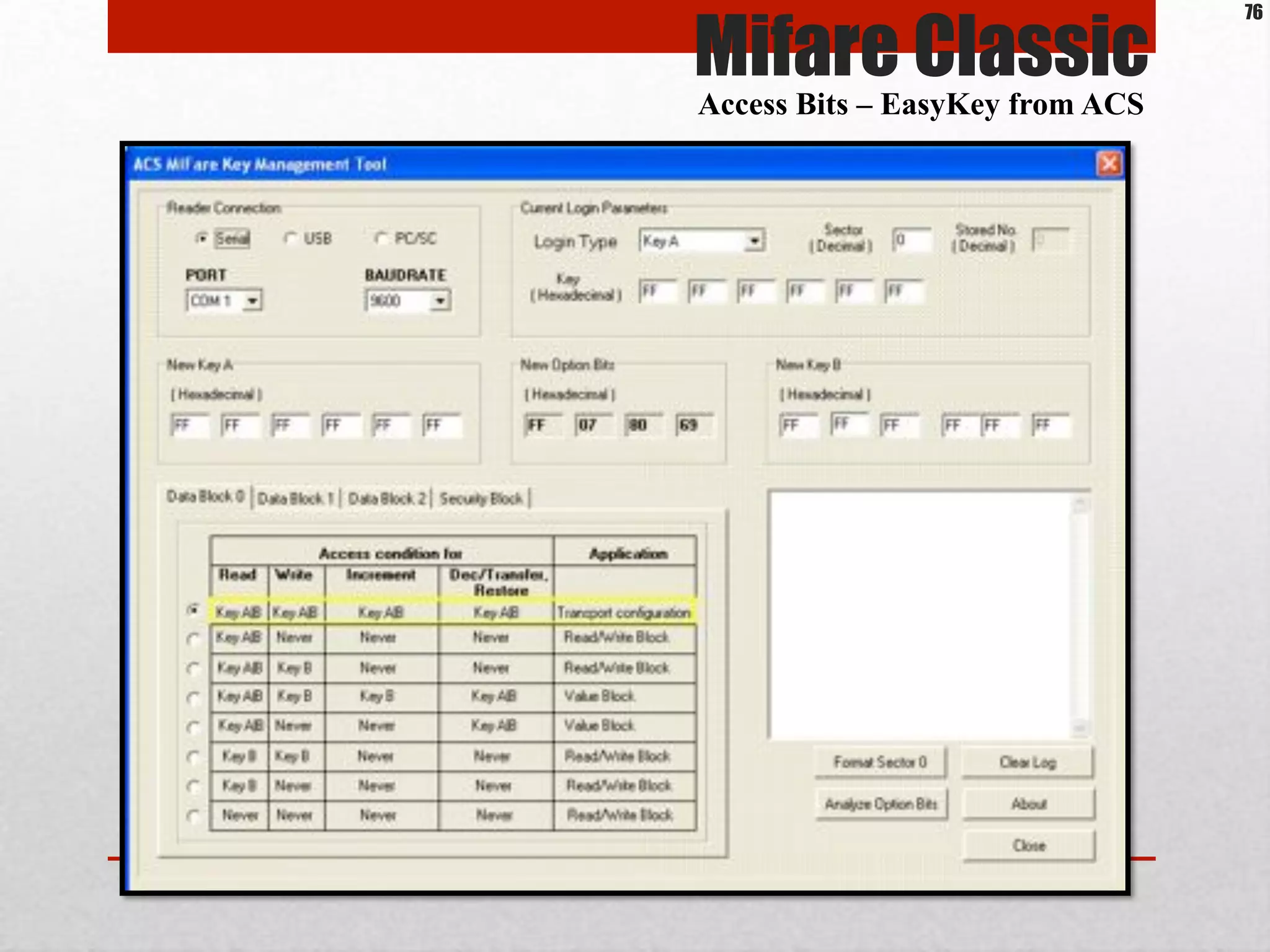Open the About dialog button

tap(1028, 804)
